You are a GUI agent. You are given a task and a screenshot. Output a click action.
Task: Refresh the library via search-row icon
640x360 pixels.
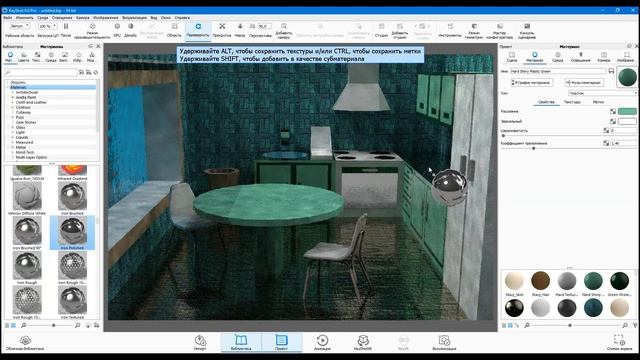pos(96,72)
